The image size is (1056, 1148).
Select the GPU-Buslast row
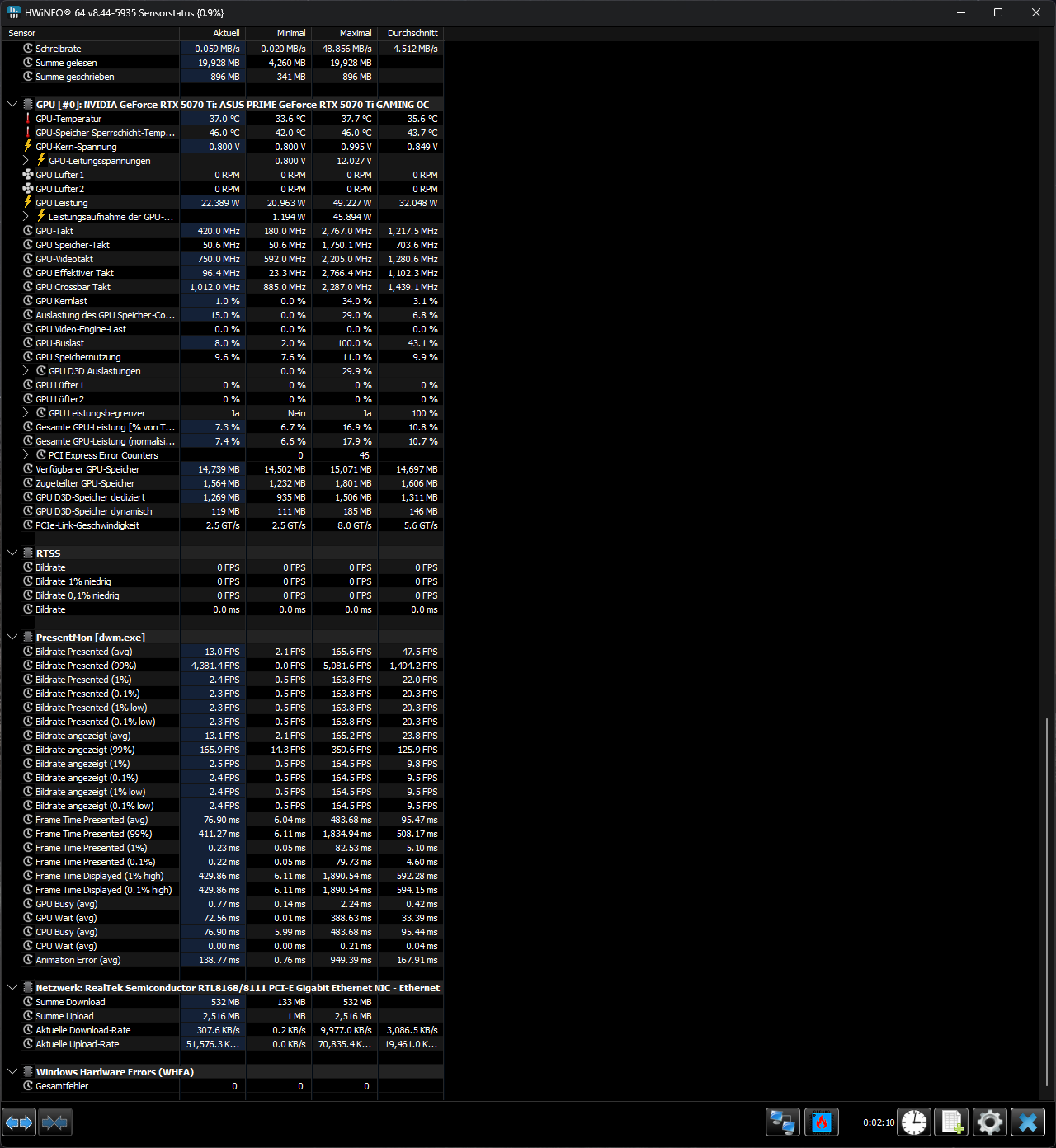(x=222, y=343)
